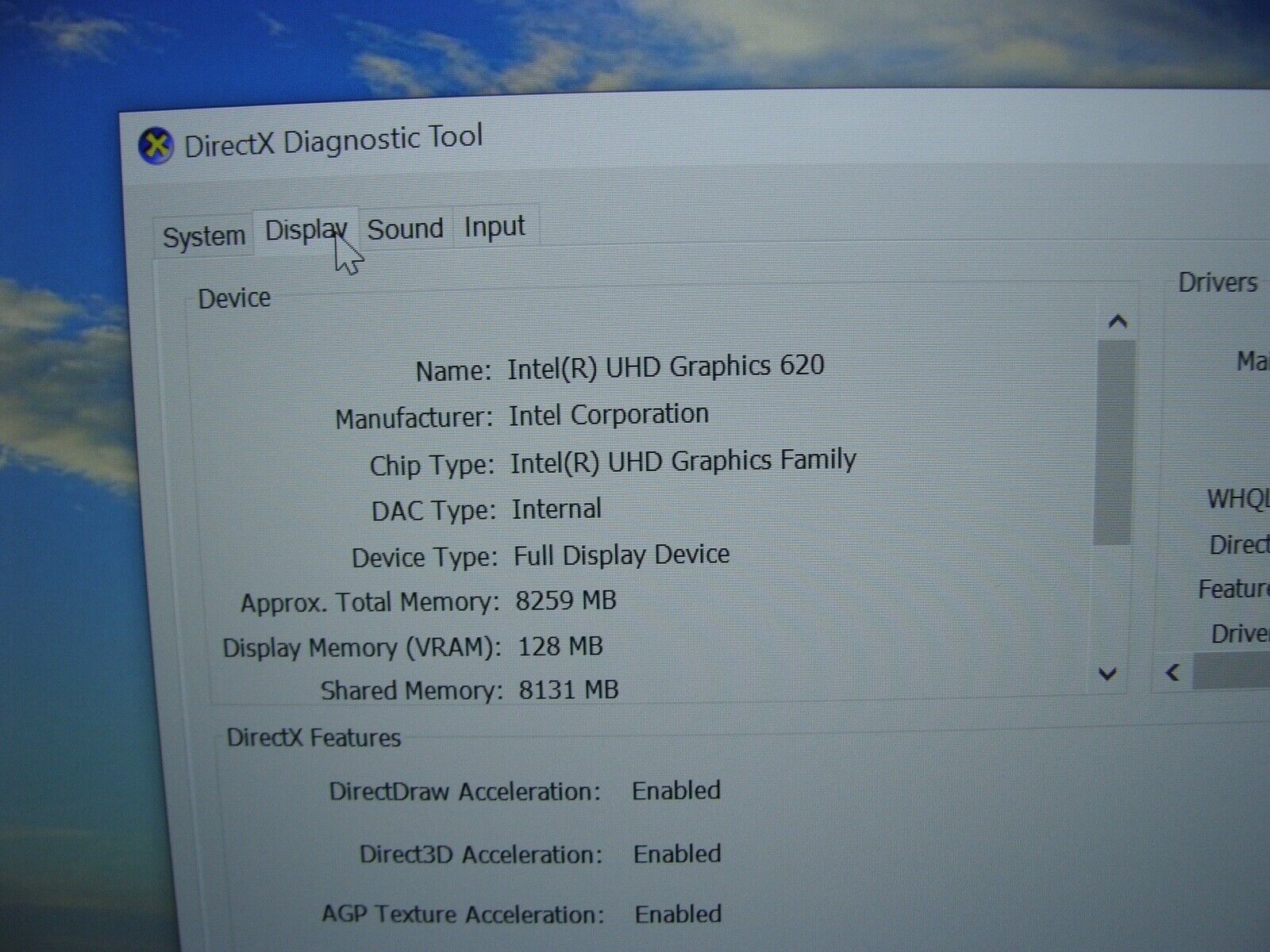1270x952 pixels.
Task: Click the DirectDraw Acceleration Enabled value
Action: (x=676, y=791)
